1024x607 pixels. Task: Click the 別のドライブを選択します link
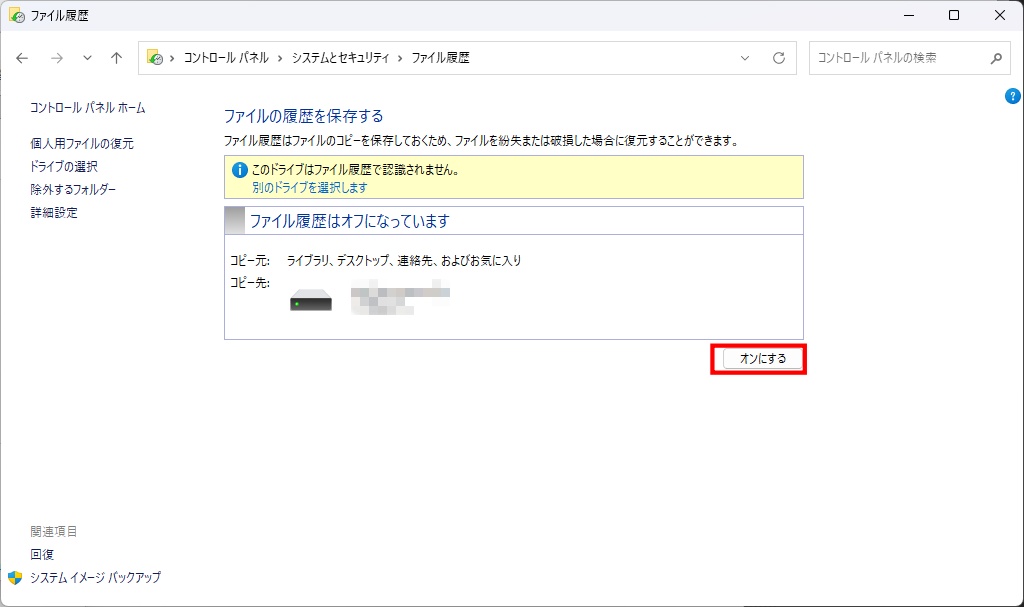(309, 187)
